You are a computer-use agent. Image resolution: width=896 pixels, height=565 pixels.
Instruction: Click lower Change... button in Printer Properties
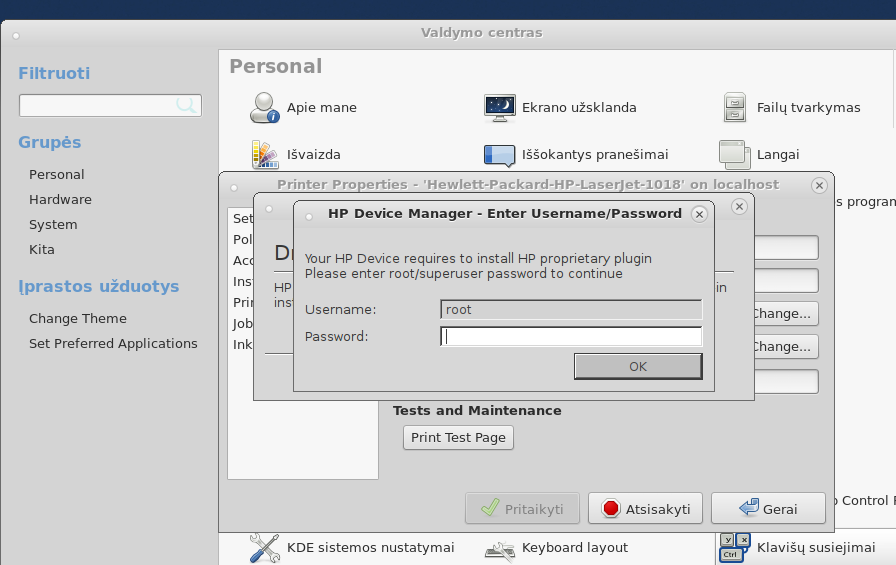pyautogui.click(x=786, y=347)
